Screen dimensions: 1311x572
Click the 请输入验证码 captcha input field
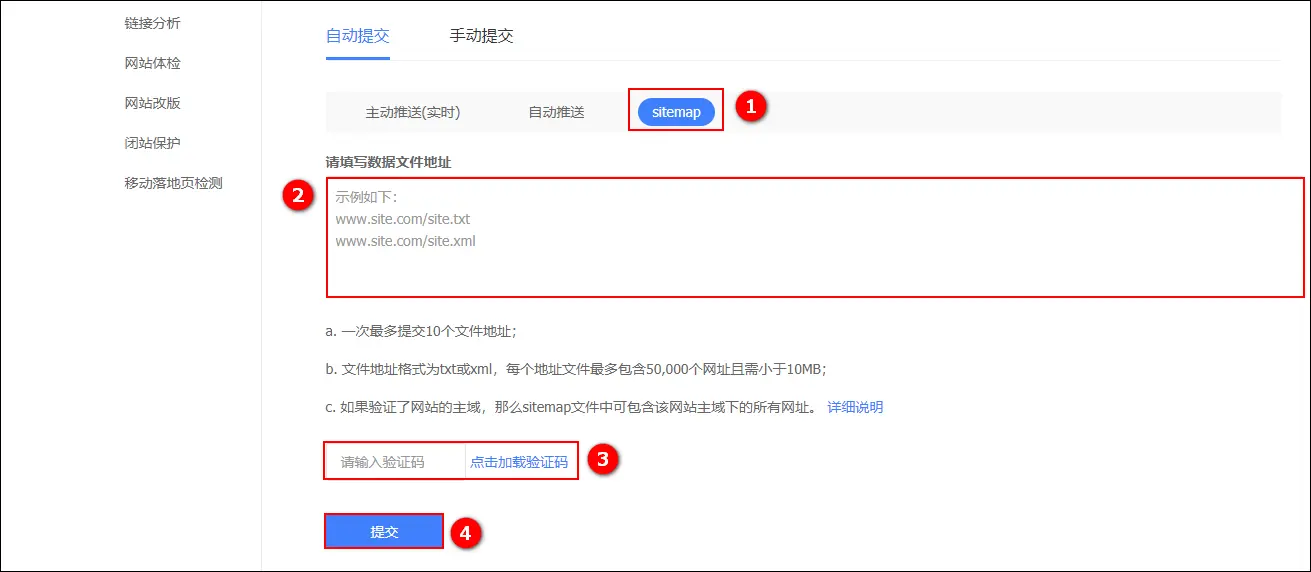coord(396,462)
